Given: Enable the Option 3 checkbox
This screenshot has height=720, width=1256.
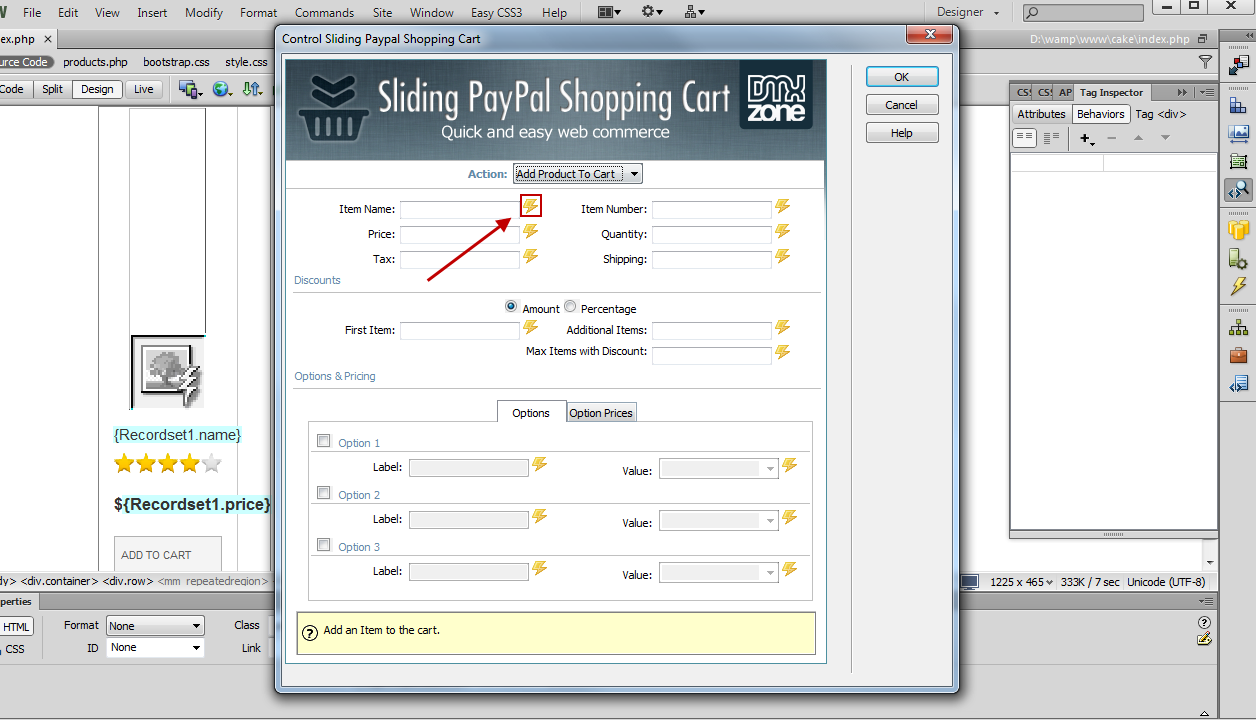Looking at the screenshot, I should pyautogui.click(x=323, y=545).
